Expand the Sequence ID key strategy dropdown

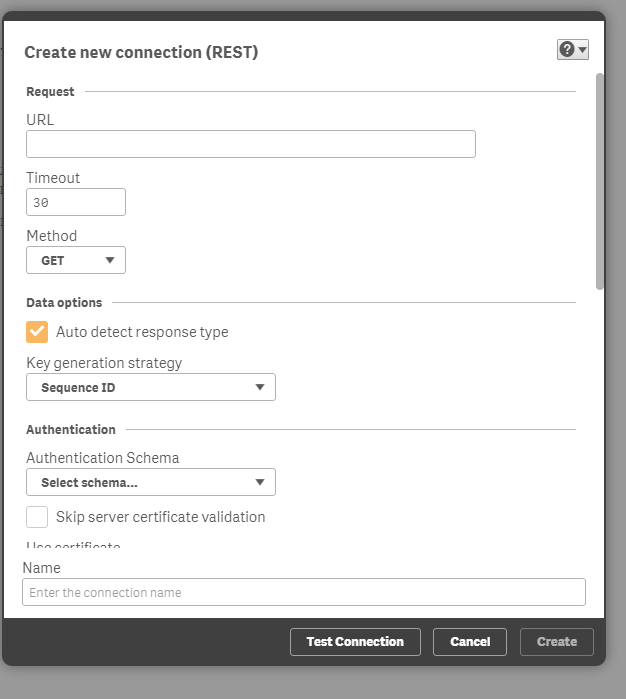click(150, 387)
